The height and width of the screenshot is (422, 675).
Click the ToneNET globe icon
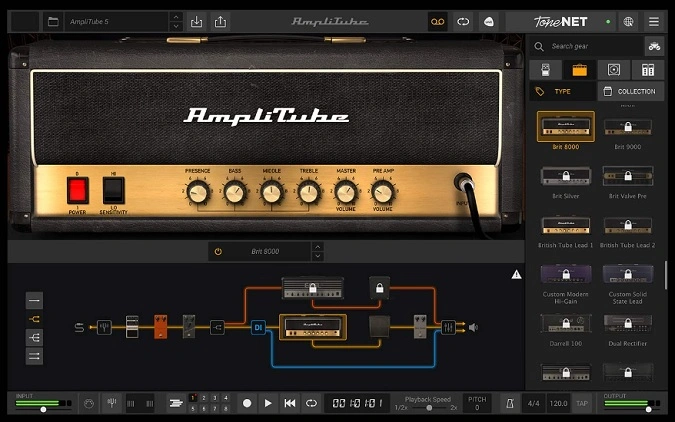pos(628,22)
